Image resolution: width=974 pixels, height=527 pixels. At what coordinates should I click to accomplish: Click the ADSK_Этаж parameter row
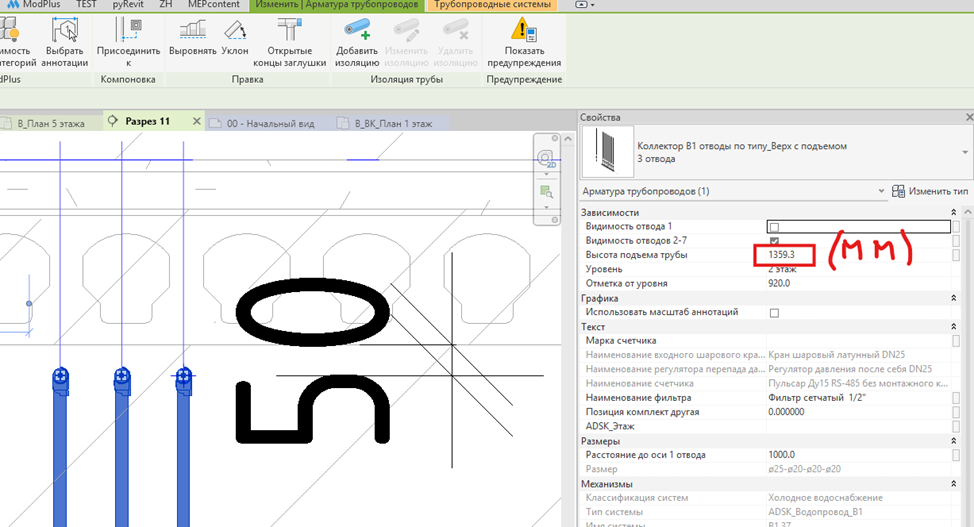point(769,426)
